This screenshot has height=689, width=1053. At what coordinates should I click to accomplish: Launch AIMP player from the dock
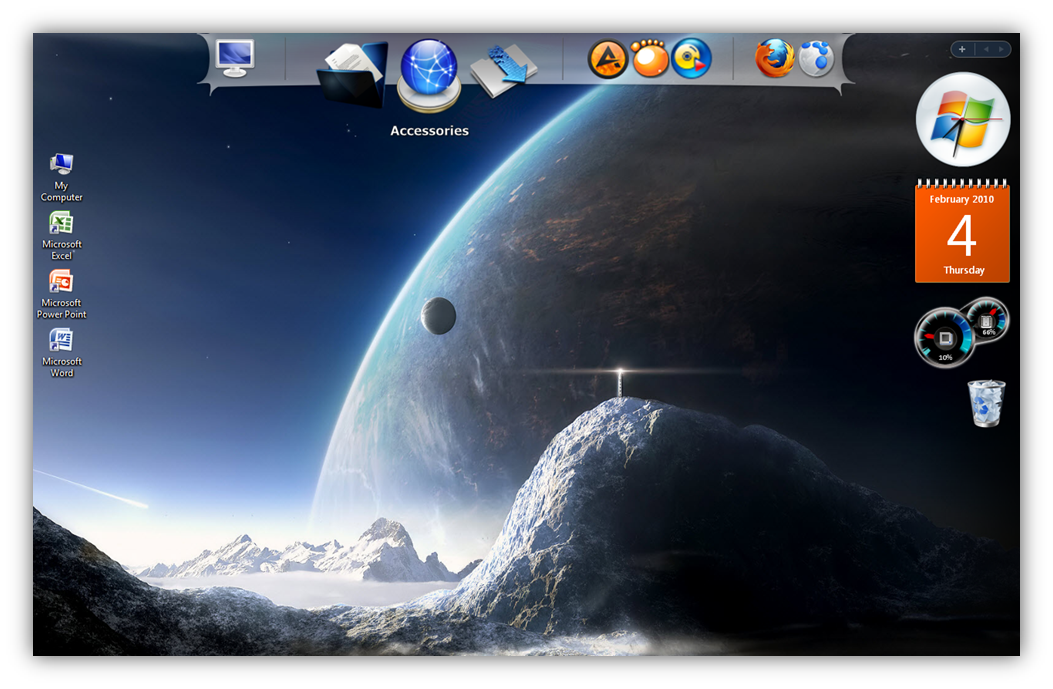[607, 59]
